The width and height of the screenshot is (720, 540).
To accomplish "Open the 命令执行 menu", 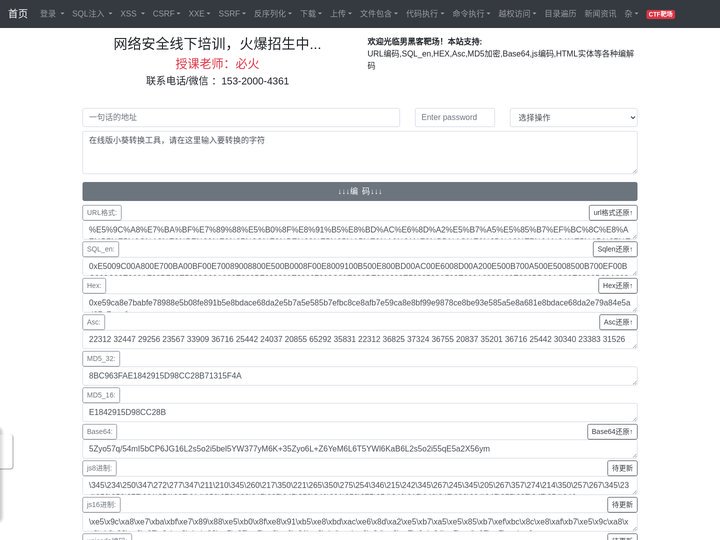I will pos(471,14).
